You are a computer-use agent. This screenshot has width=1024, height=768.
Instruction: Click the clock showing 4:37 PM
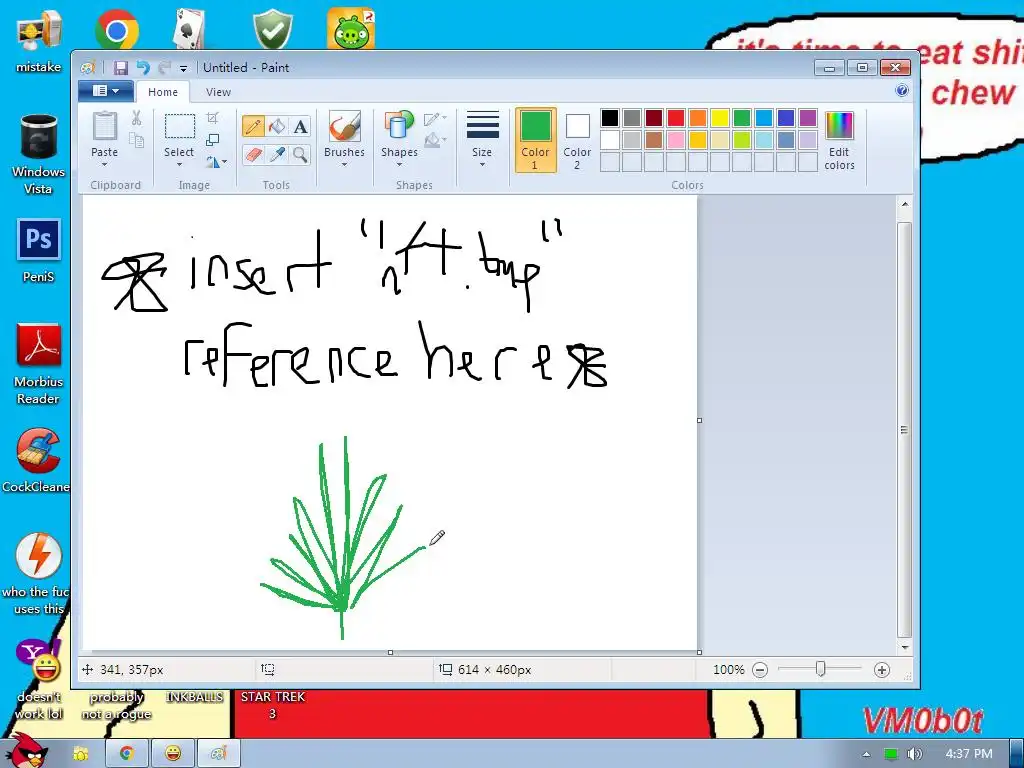[x=969, y=754]
